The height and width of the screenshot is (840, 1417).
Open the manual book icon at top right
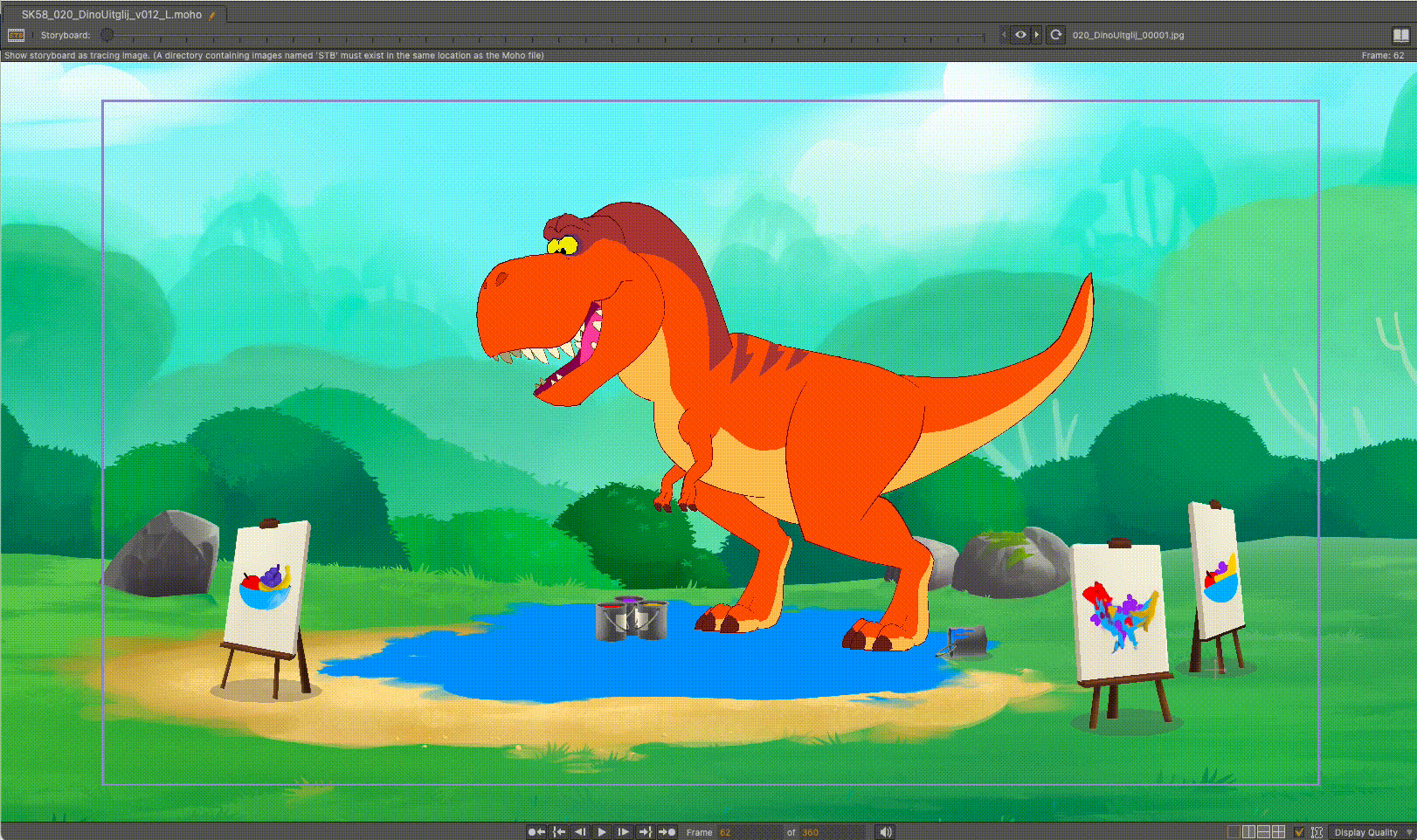click(1400, 35)
